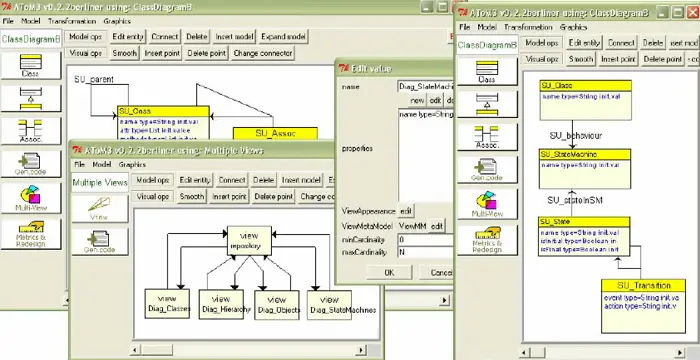The height and width of the screenshot is (360, 700).
Task: Select Multi-View icon in right window palette
Action: (487, 204)
